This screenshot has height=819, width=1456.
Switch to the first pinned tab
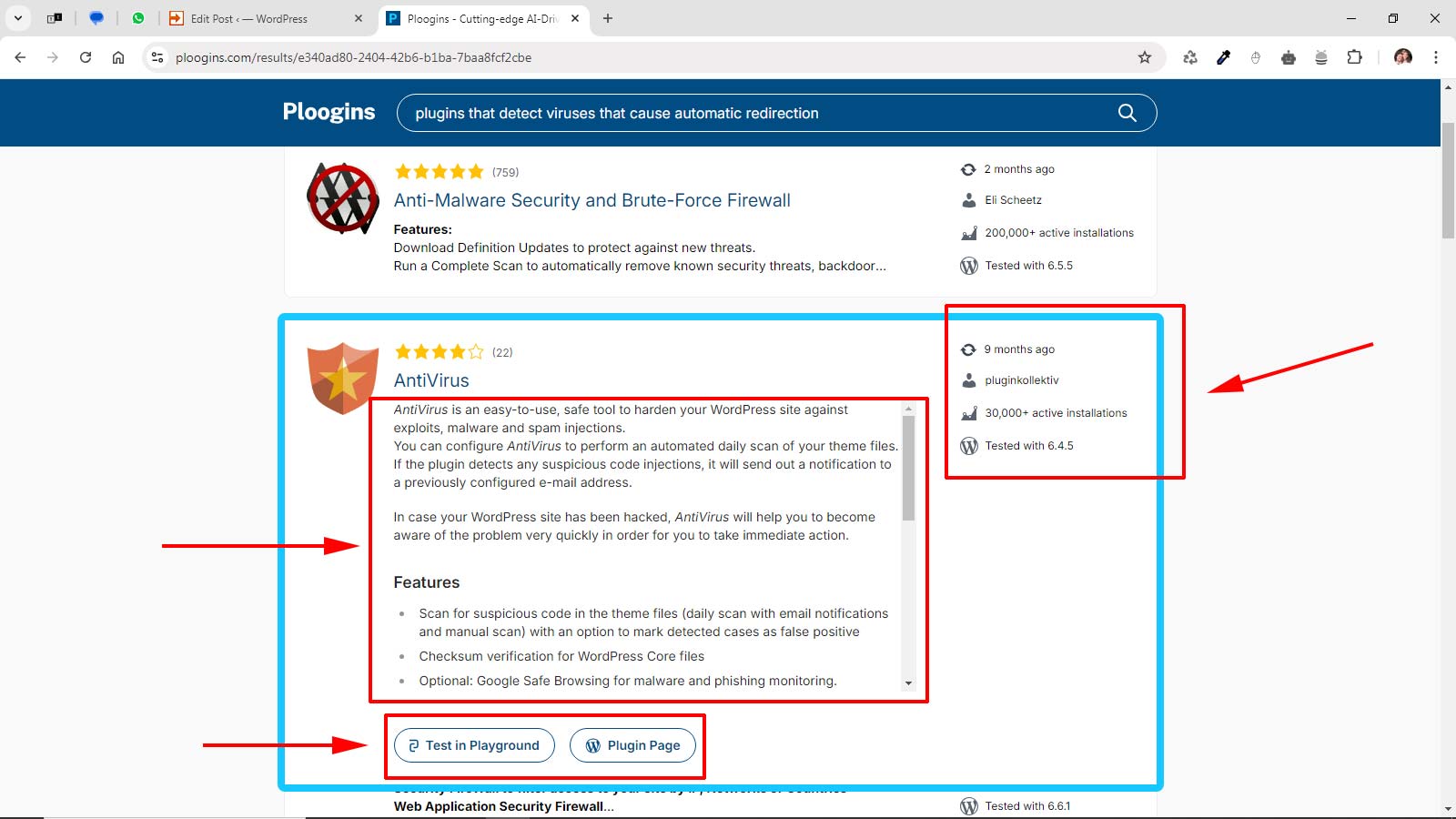tap(55, 18)
